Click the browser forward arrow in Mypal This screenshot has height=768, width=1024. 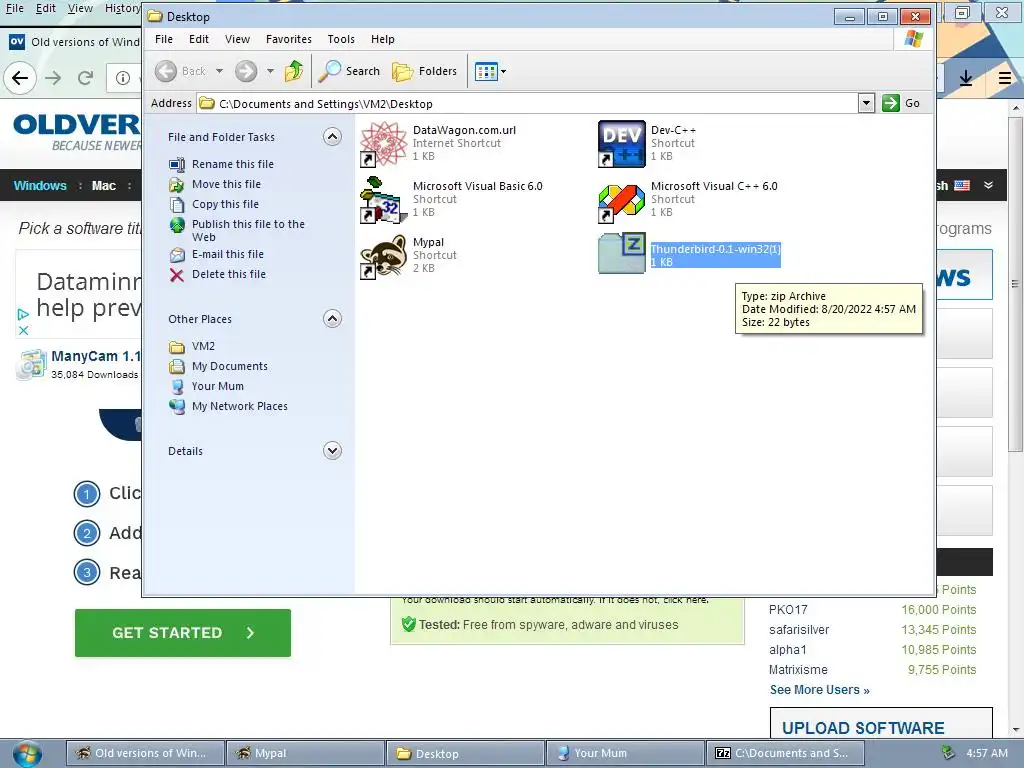[53, 78]
